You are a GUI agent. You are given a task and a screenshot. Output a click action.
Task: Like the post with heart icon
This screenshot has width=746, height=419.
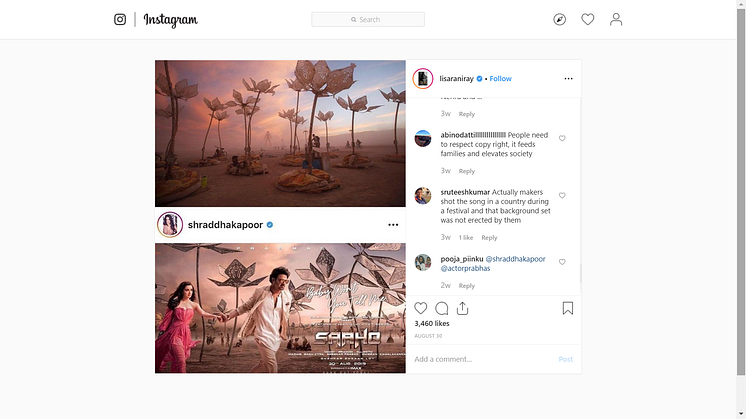421,309
